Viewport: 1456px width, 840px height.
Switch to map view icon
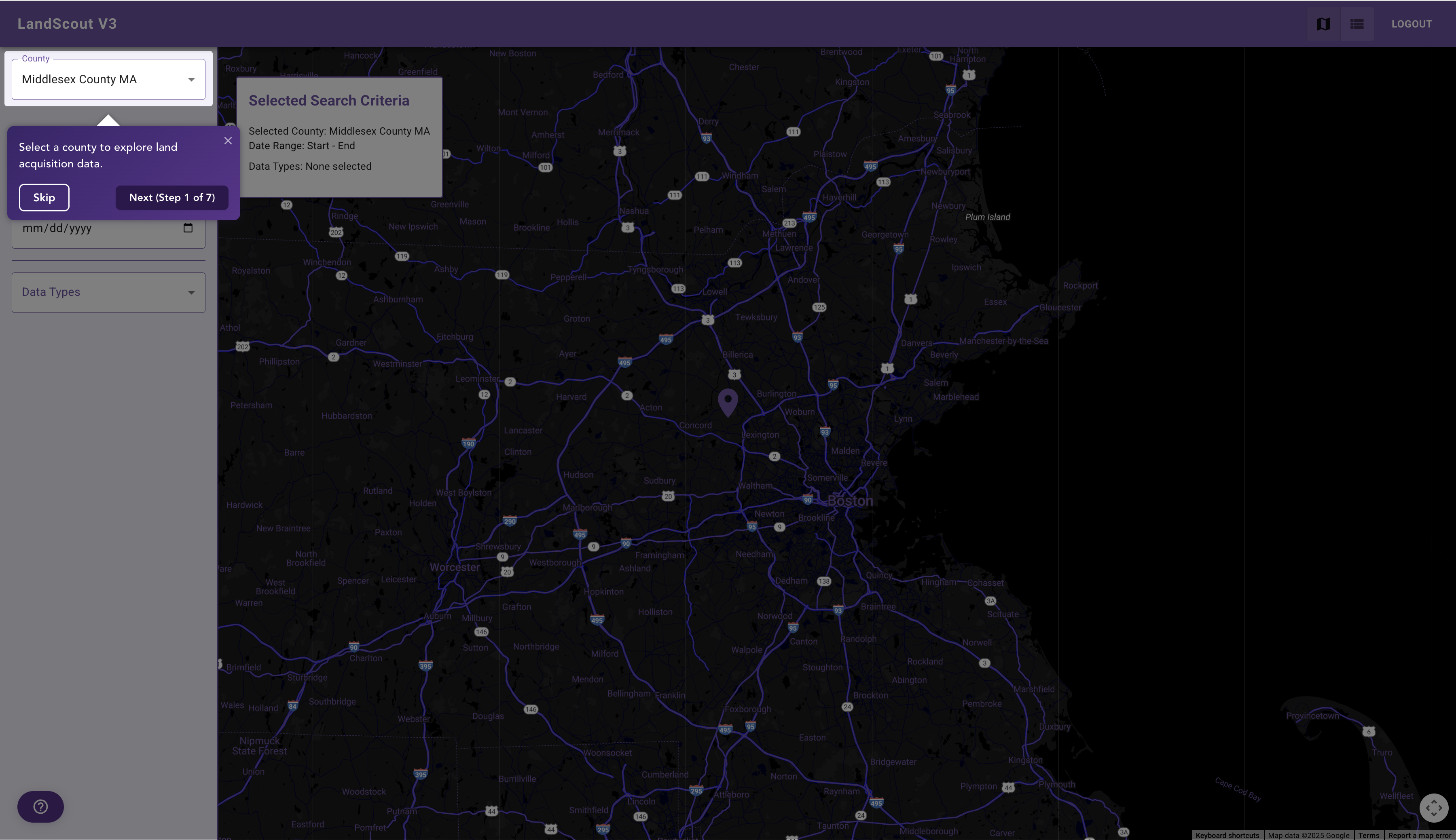click(x=1323, y=24)
